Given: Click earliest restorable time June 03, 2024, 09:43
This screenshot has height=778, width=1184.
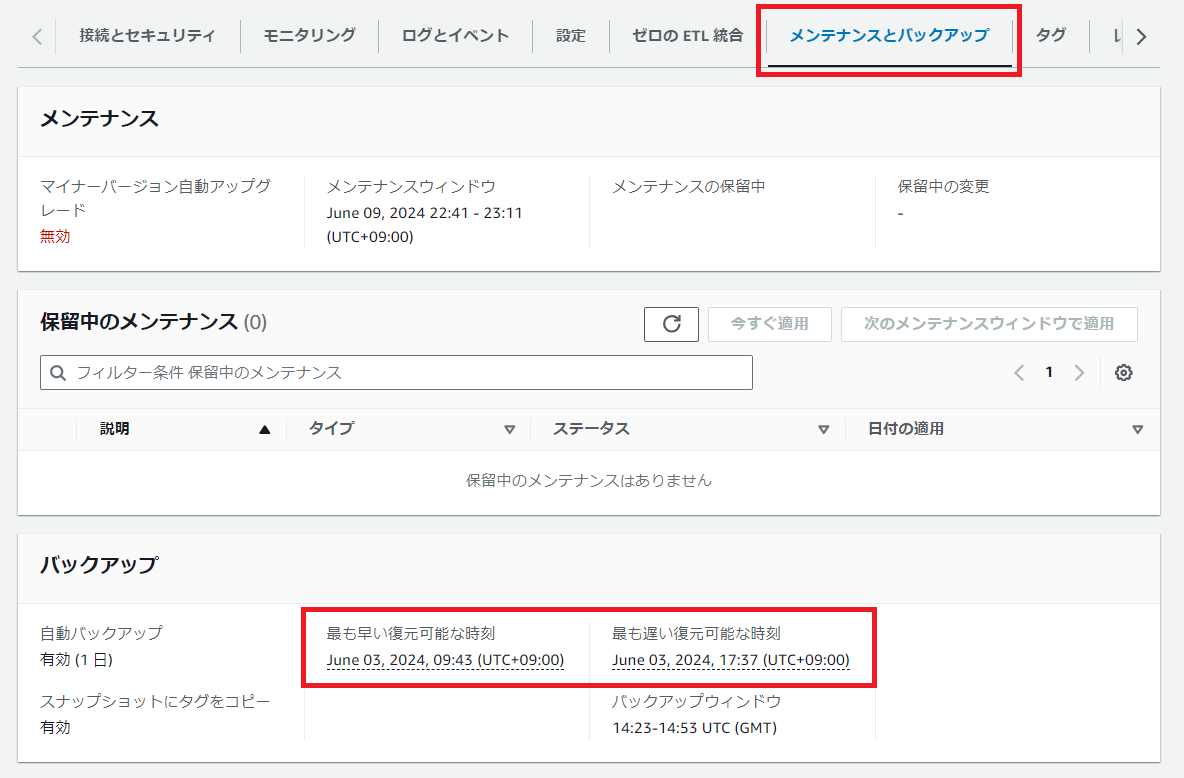Looking at the screenshot, I should 446,660.
